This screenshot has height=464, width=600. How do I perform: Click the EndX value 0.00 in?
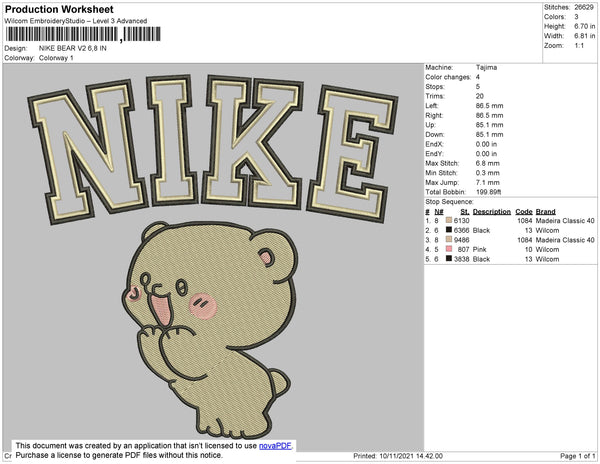coord(486,144)
